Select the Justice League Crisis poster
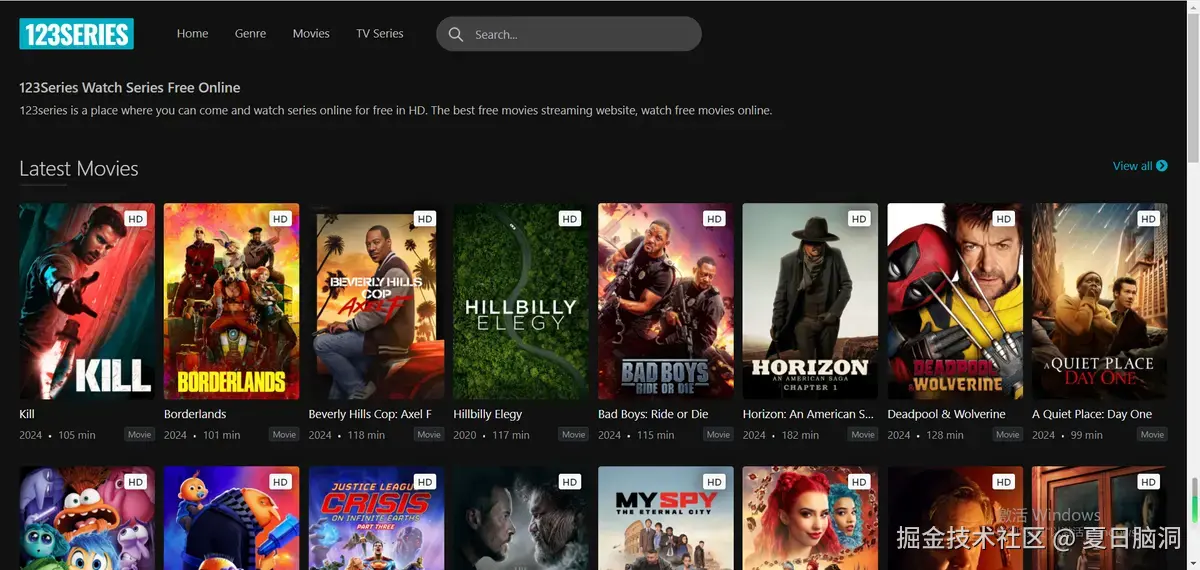 pos(376,518)
